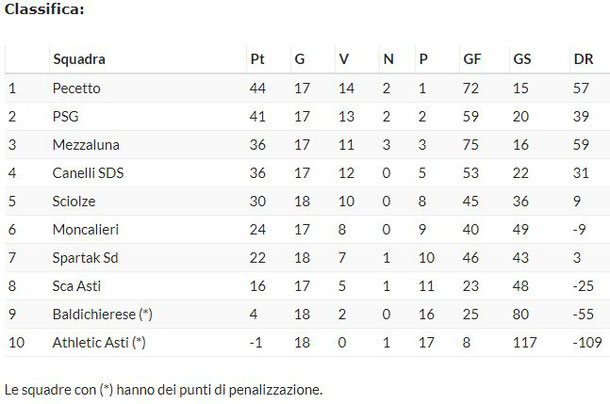Click the Squadra column header
610x404 pixels.
point(79,59)
